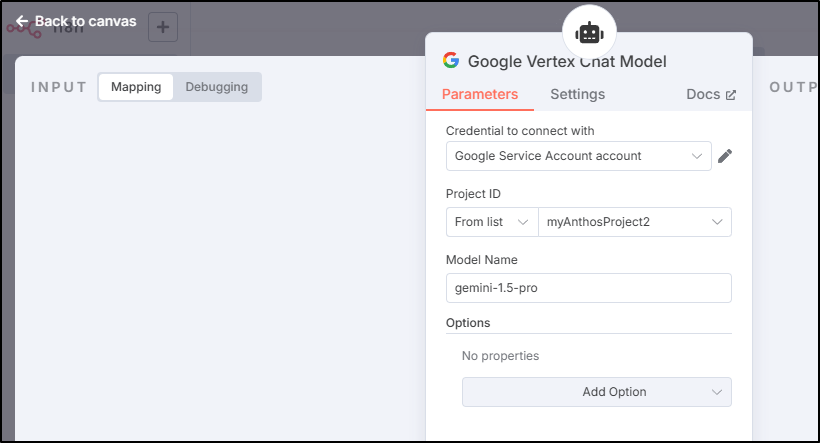Click the INPUT panel heading
820x443 pixels.
point(59,87)
